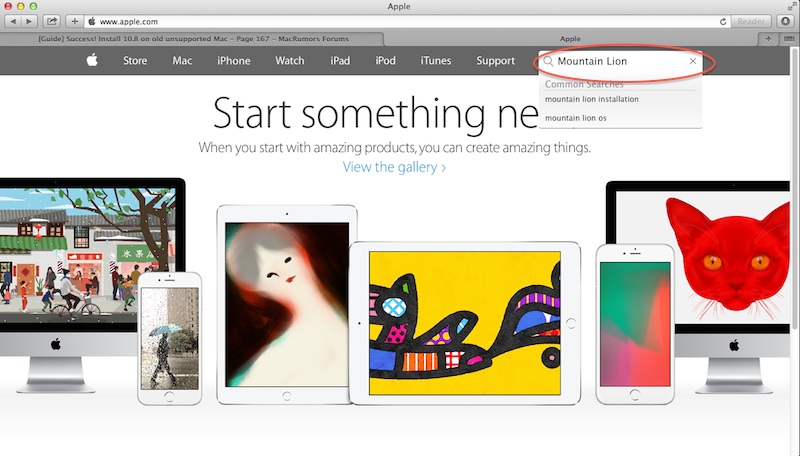Click the vertical scrollbar on the right
Viewport: 800px width, 456px height.
795,189
